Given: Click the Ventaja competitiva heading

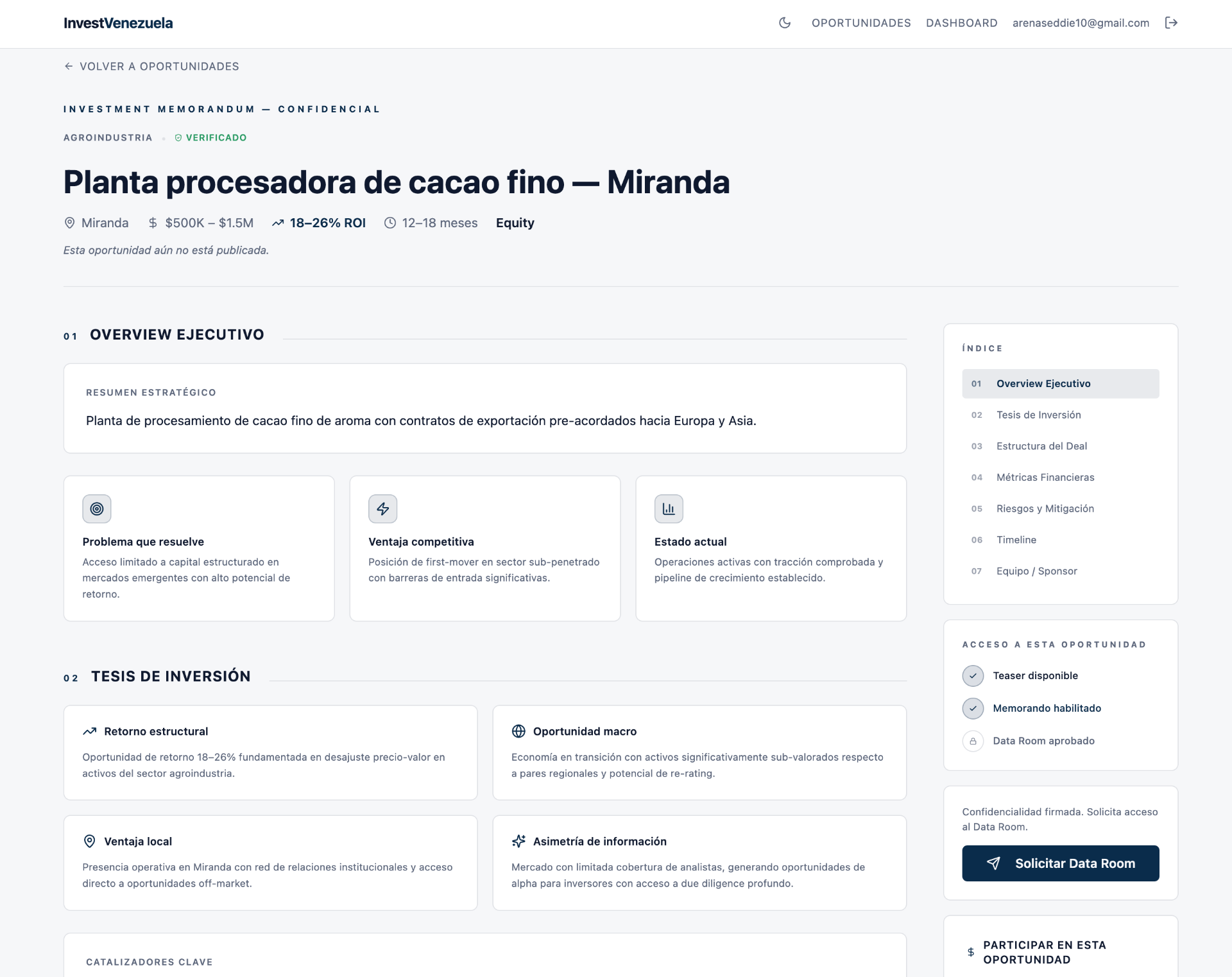Looking at the screenshot, I should click(x=421, y=542).
